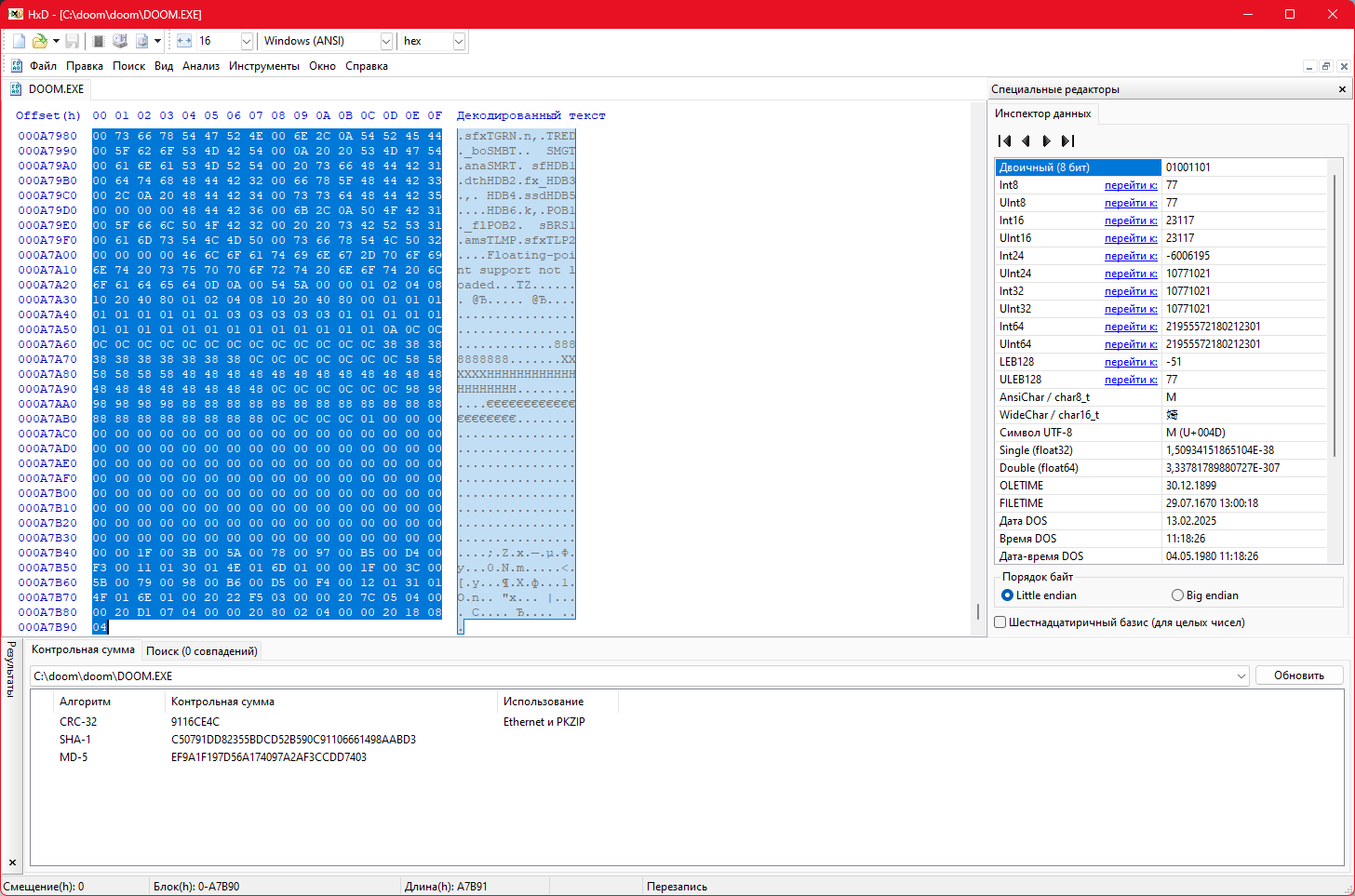
Task: Click the FILETIME value 29.07.1670 13:00:18
Action: 1212,503
